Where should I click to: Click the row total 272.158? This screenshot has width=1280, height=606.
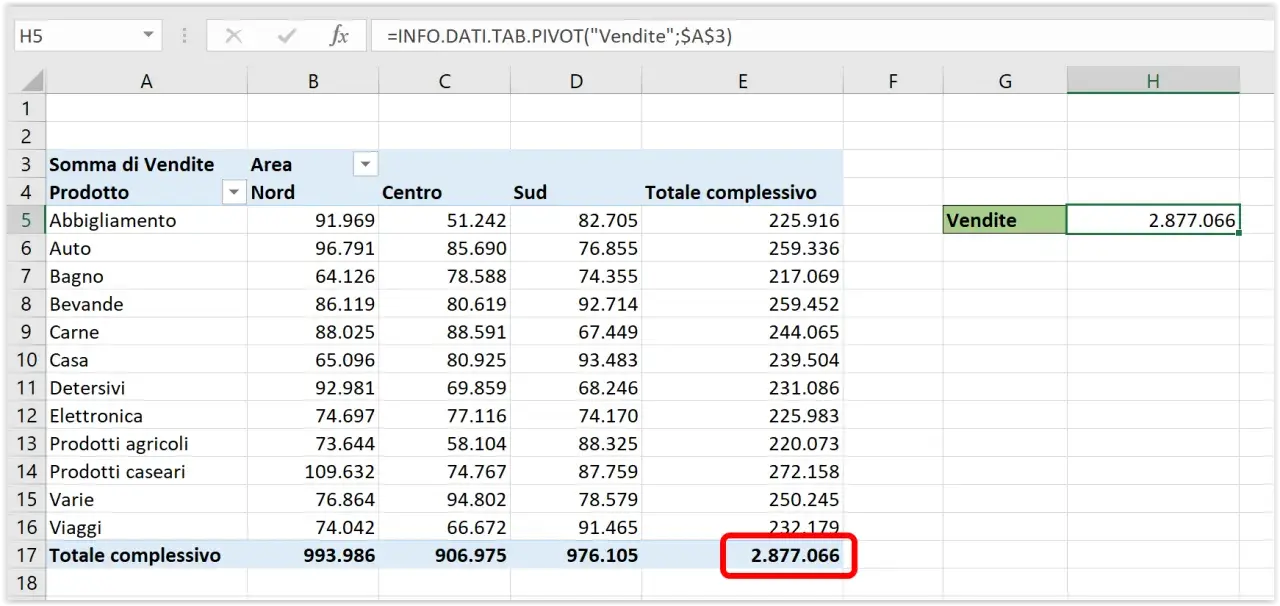(804, 471)
